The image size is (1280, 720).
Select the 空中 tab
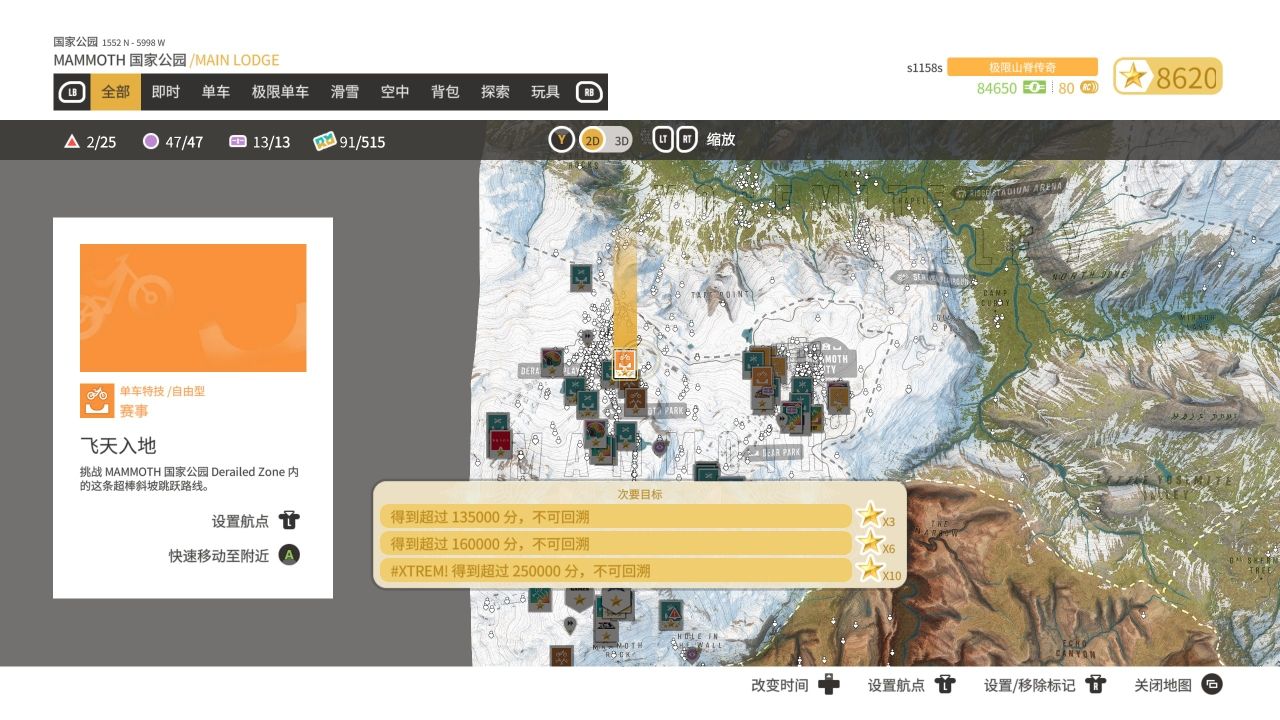coord(395,92)
